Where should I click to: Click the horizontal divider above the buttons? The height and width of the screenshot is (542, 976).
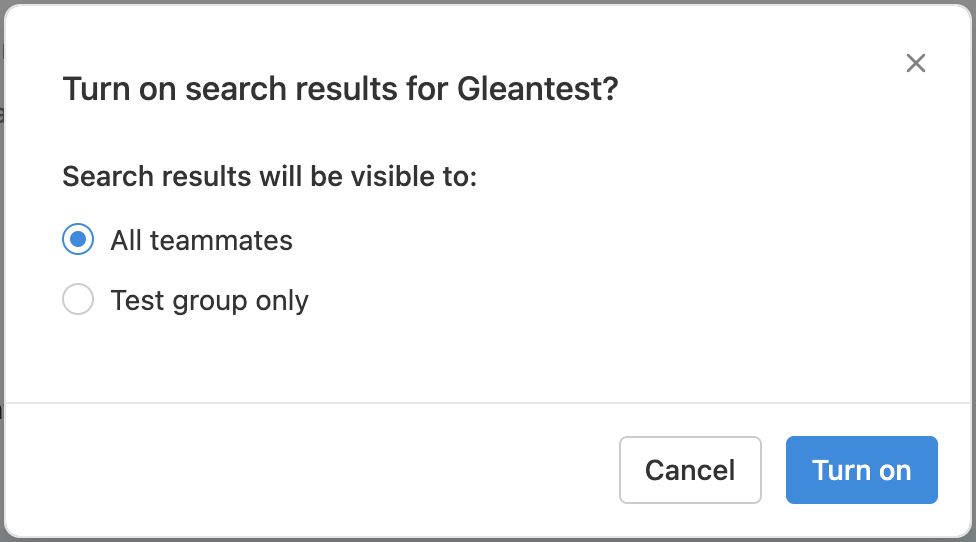click(x=488, y=403)
